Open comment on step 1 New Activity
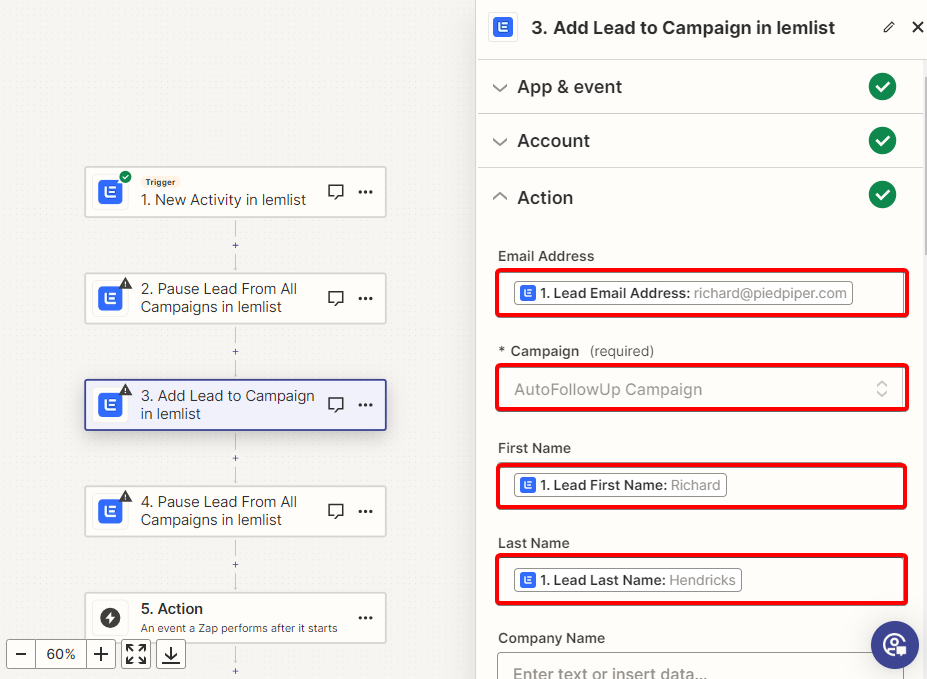The image size is (927, 679). [336, 191]
